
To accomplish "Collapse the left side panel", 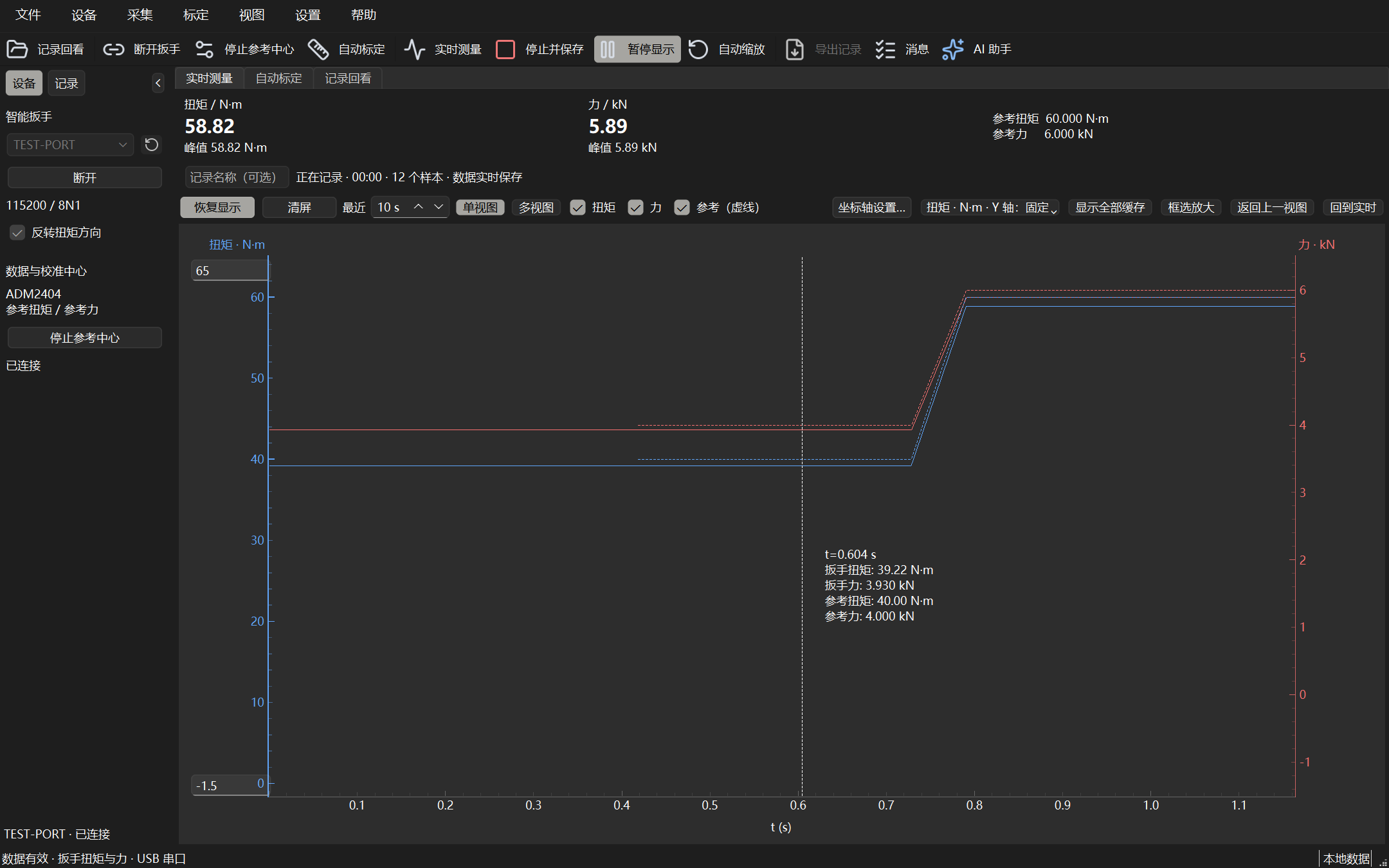I will pos(158,83).
